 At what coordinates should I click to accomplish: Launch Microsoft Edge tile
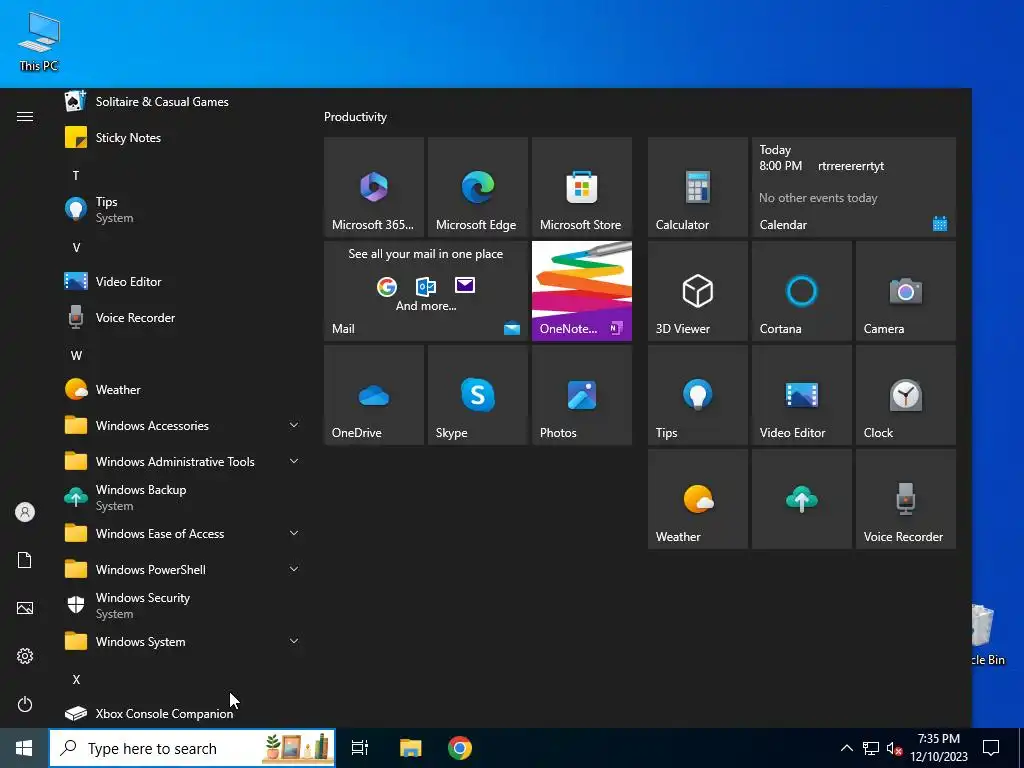tap(477, 187)
